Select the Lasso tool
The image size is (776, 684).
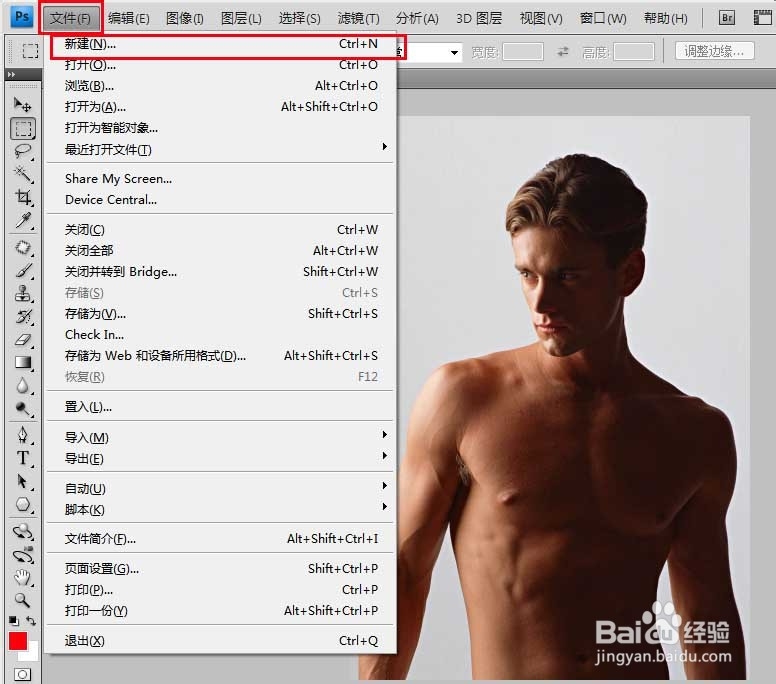pyautogui.click(x=23, y=151)
